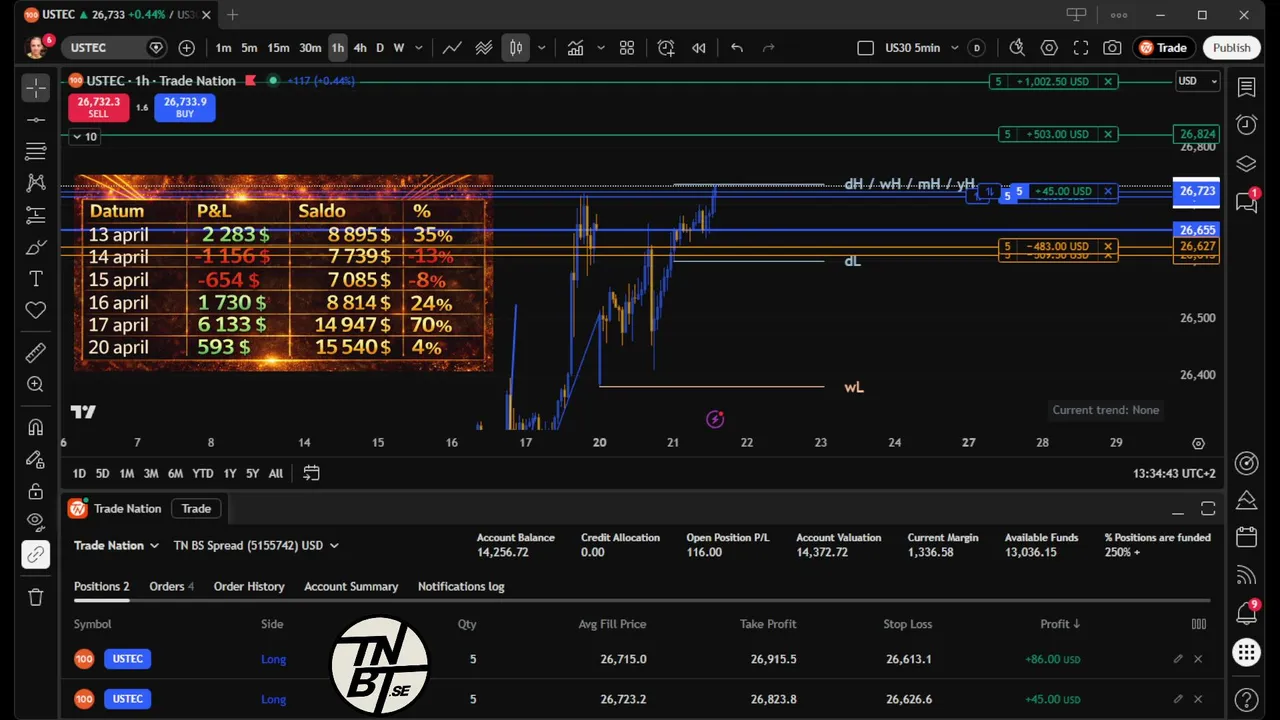Close position with 26,715.0 fill price
The height and width of the screenshot is (720, 1280).
1198,659
